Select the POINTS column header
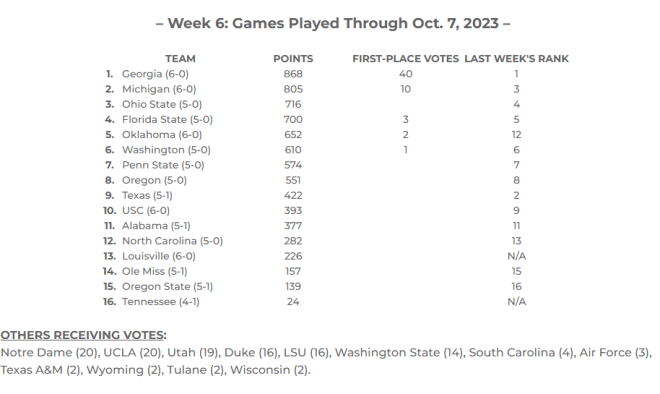 (293, 59)
